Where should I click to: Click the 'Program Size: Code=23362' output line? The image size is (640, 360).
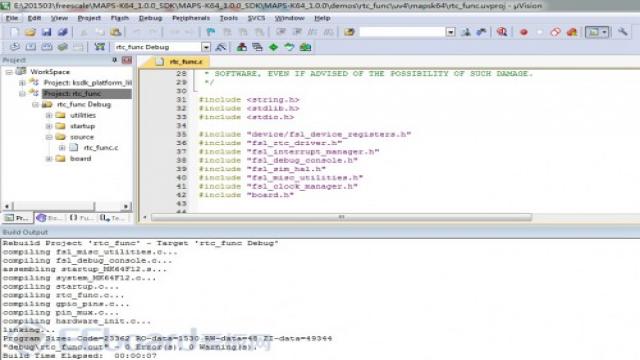[167, 338]
